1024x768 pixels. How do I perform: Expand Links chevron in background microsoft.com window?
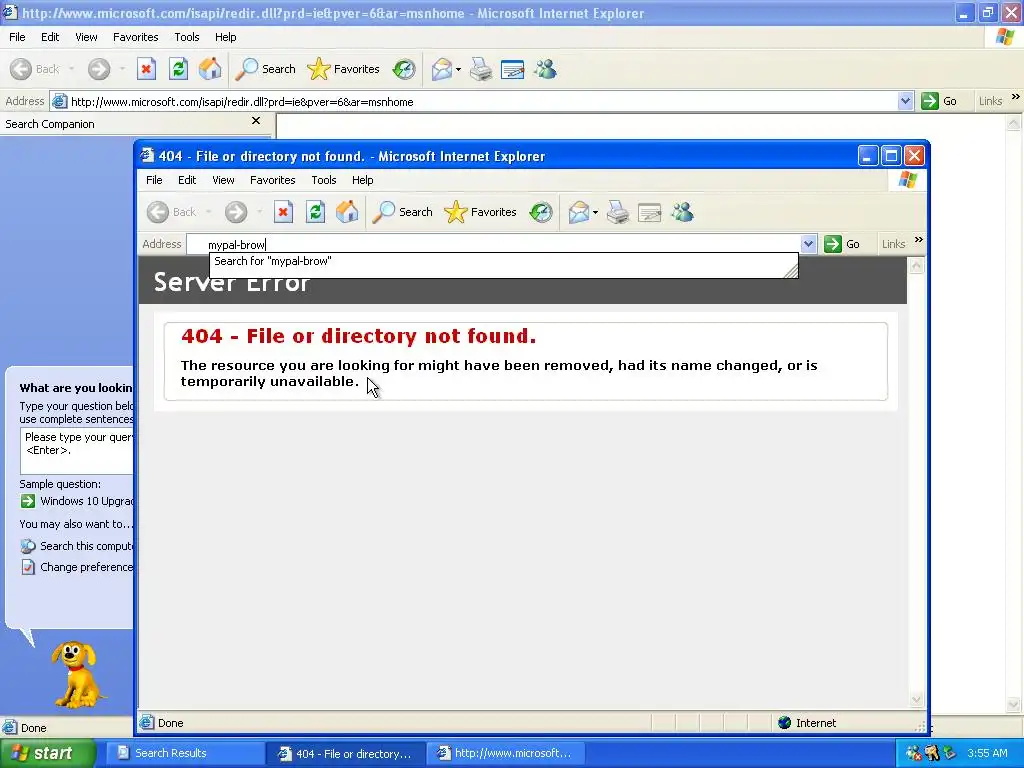click(1016, 97)
